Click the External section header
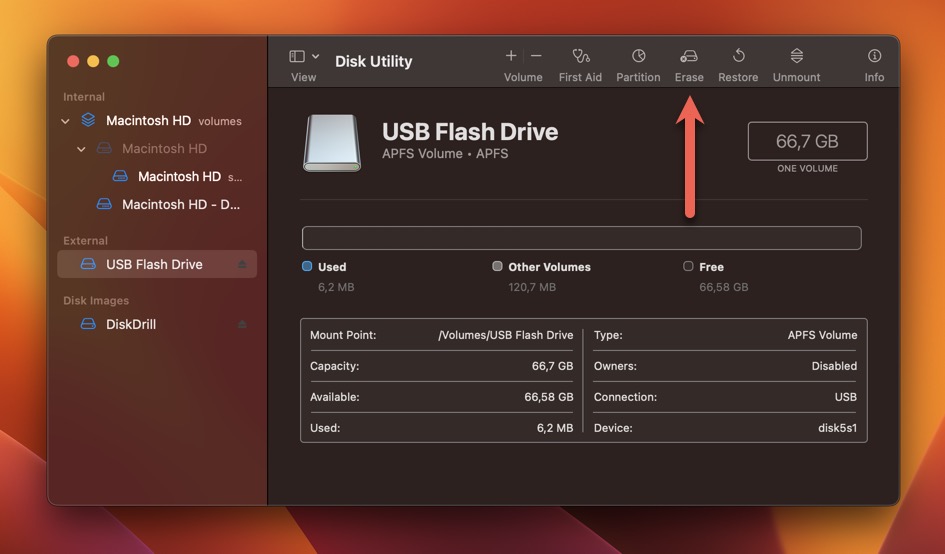This screenshot has width=945, height=554. (86, 241)
